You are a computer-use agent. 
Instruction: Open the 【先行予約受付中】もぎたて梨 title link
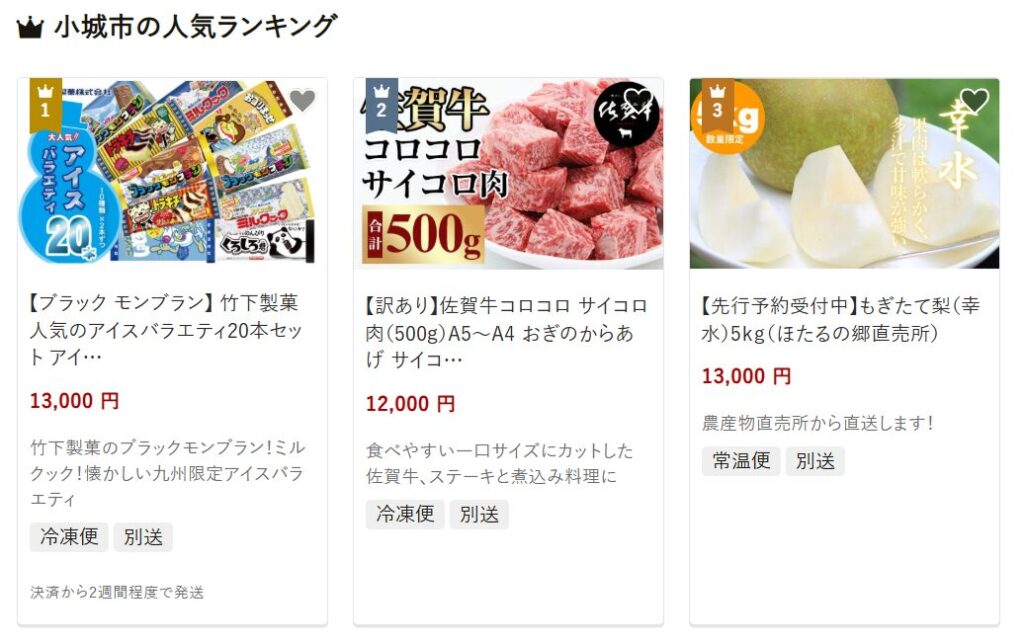coord(840,319)
